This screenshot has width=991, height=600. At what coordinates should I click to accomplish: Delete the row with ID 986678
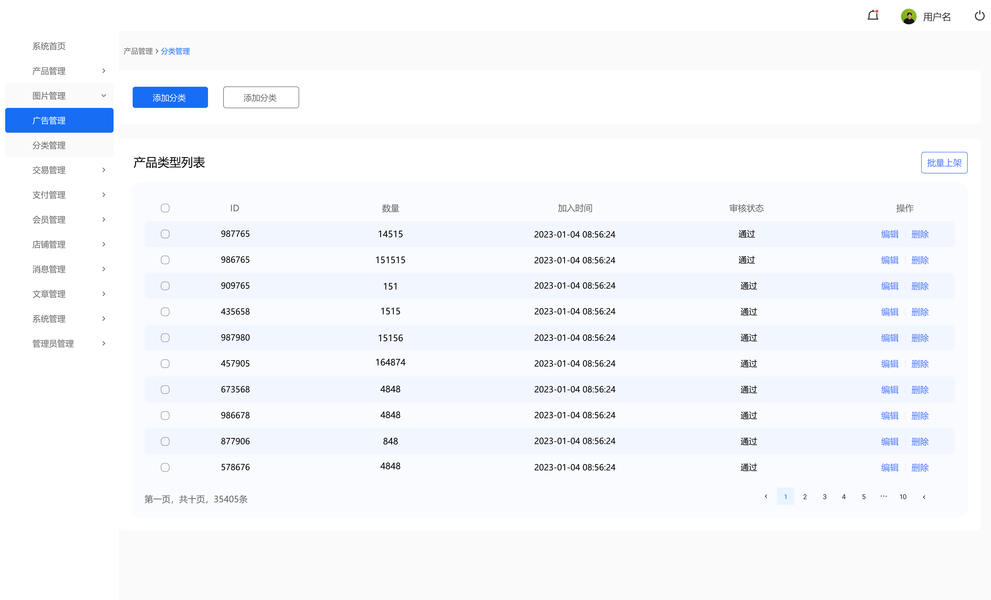point(920,415)
